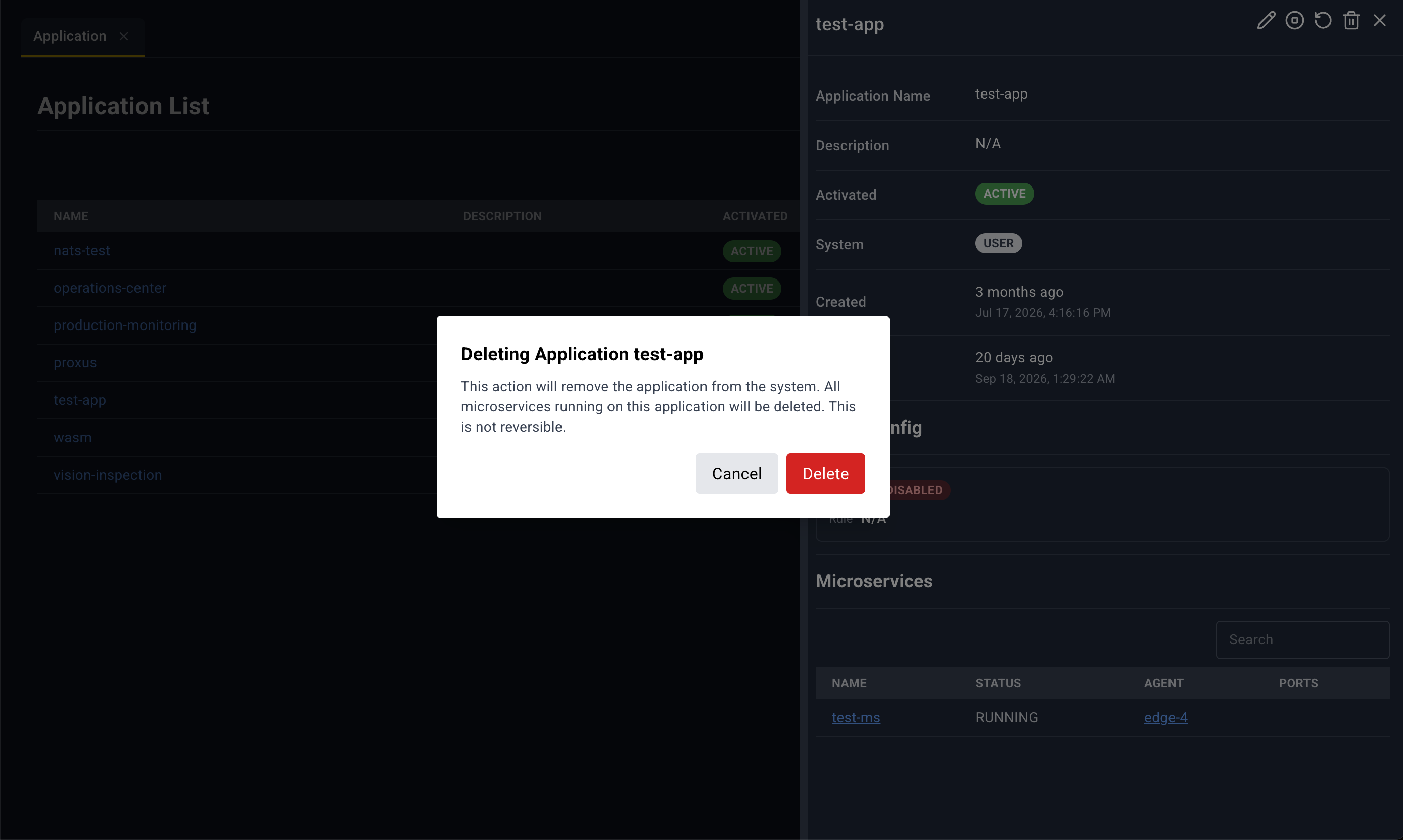This screenshot has height=840, width=1403.
Task: Click the RUNNING status of test-ms
Action: tap(1006, 717)
